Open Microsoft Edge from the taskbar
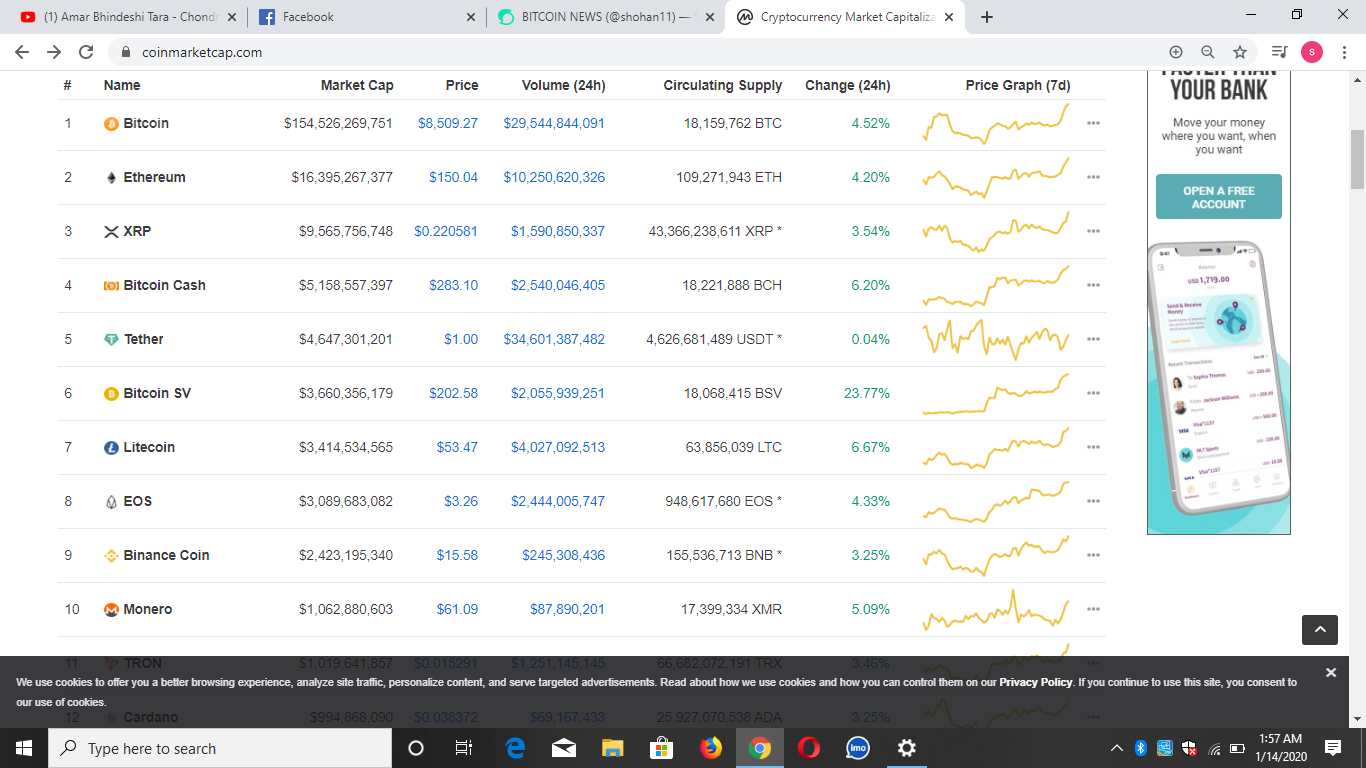Viewport: 1366px width, 768px height. (515, 748)
